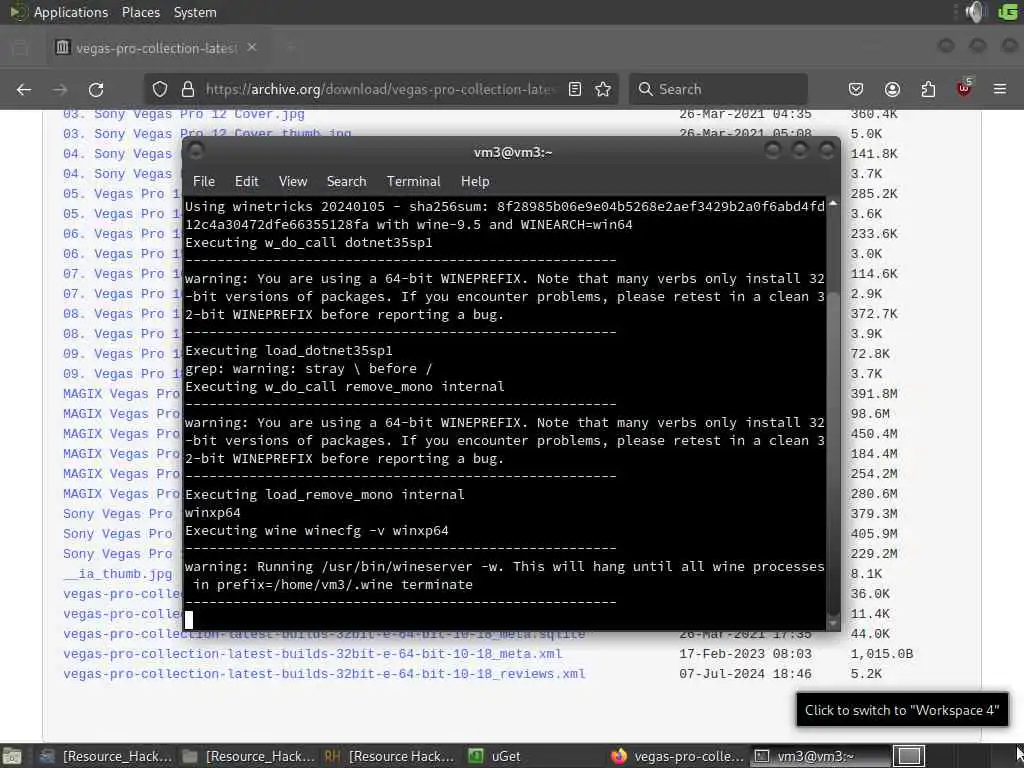Open the _meta.sqlite file link
This screenshot has height=768, width=1024.
[324, 634]
